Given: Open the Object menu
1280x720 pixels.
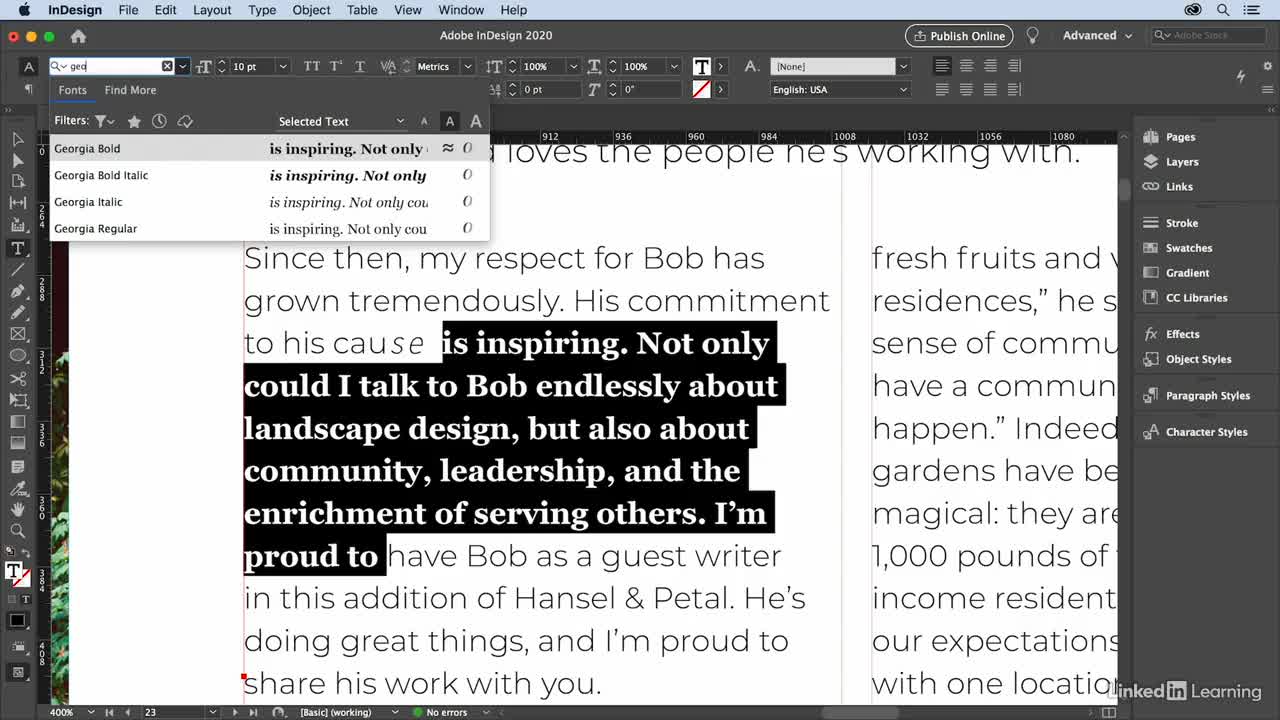Looking at the screenshot, I should [x=311, y=10].
